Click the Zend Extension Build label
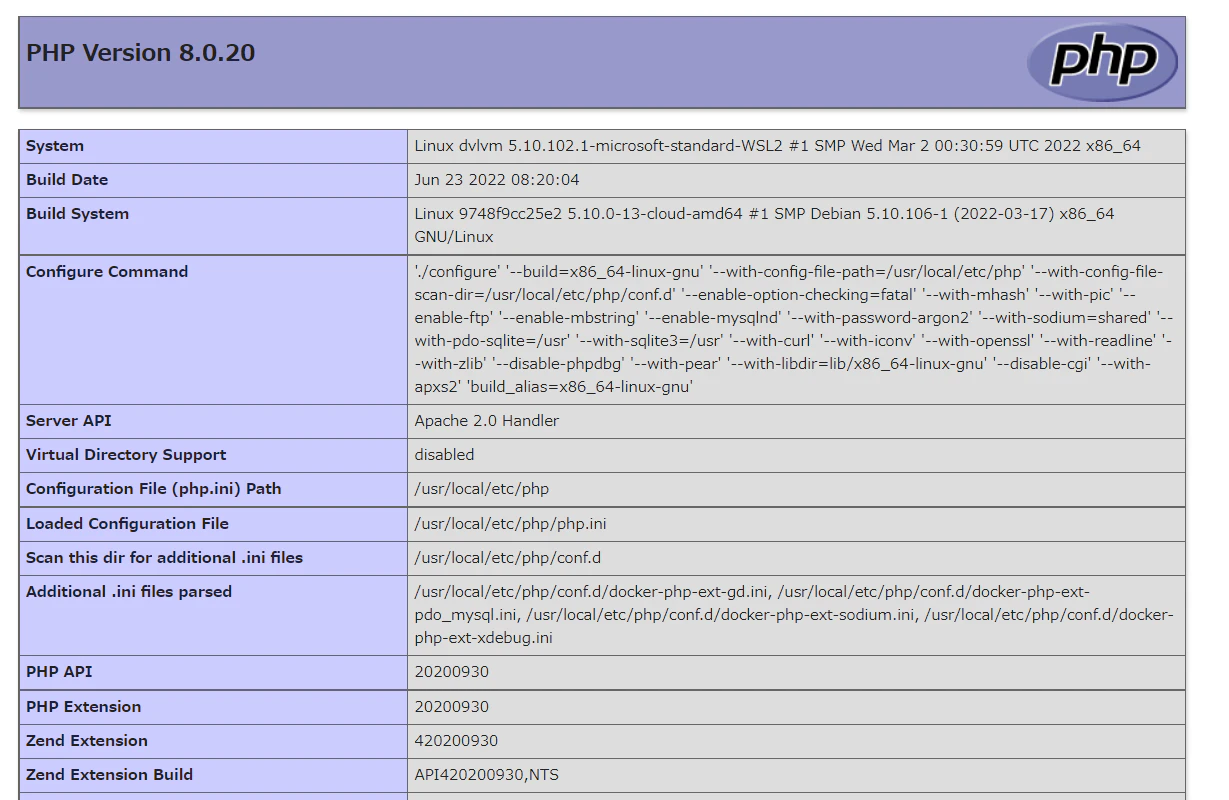The image size is (1229, 800). [x=110, y=775]
